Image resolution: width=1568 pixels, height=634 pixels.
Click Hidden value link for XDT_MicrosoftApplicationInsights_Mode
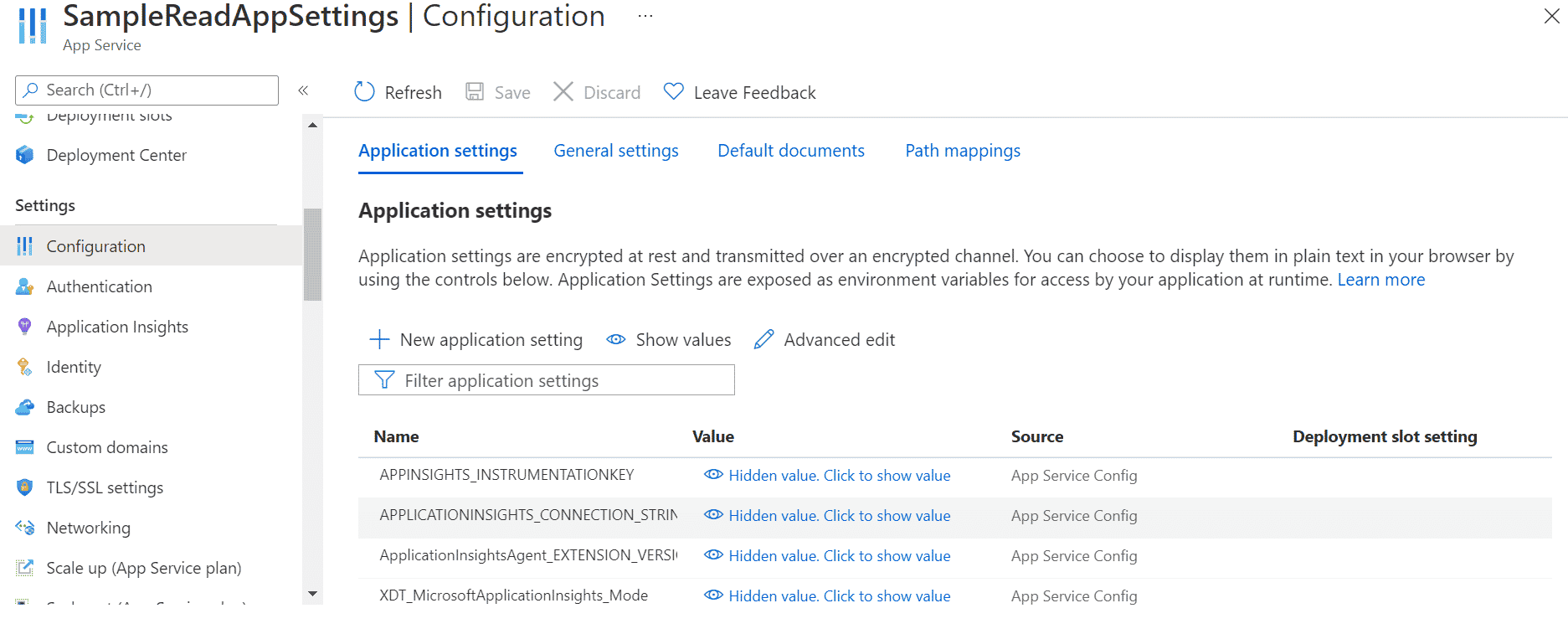839,595
